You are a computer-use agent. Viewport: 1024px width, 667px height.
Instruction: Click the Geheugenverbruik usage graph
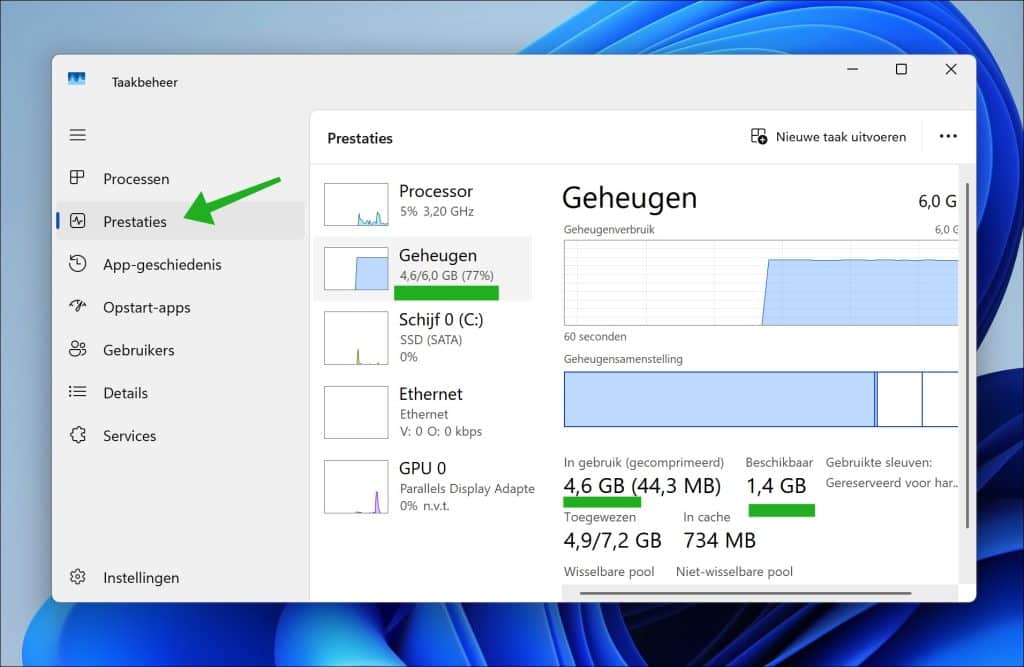pos(761,283)
